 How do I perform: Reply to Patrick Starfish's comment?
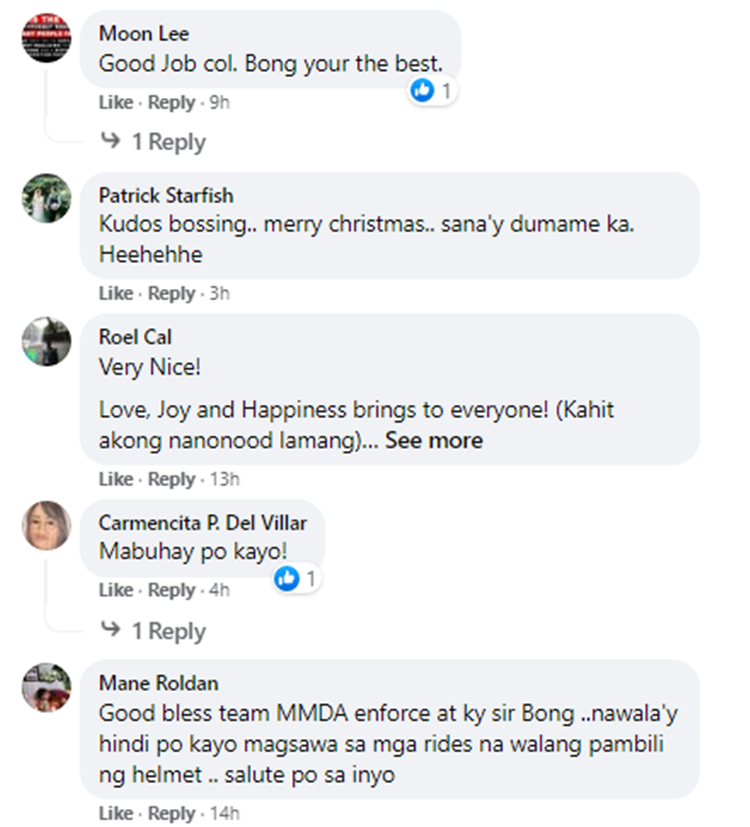click(171, 293)
